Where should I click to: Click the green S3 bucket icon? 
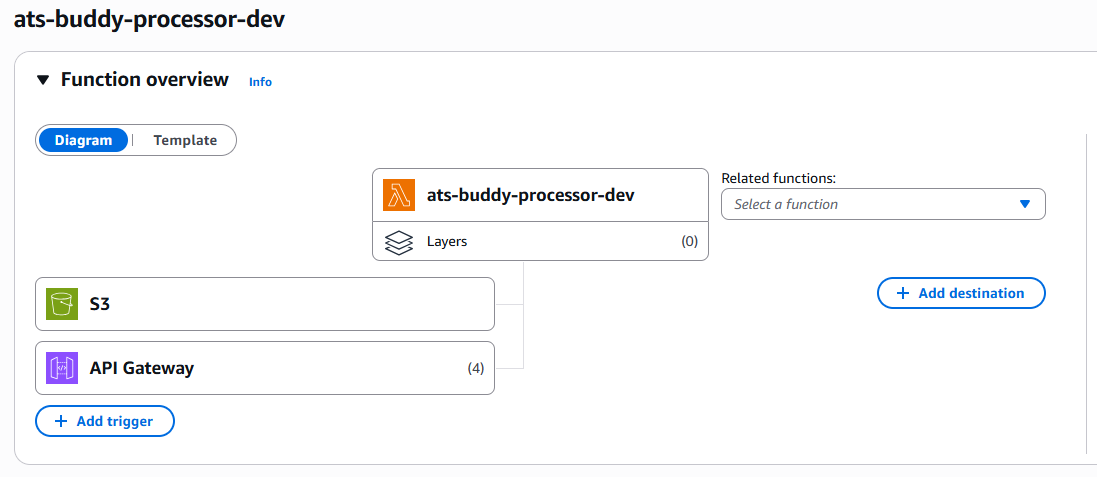(62, 304)
